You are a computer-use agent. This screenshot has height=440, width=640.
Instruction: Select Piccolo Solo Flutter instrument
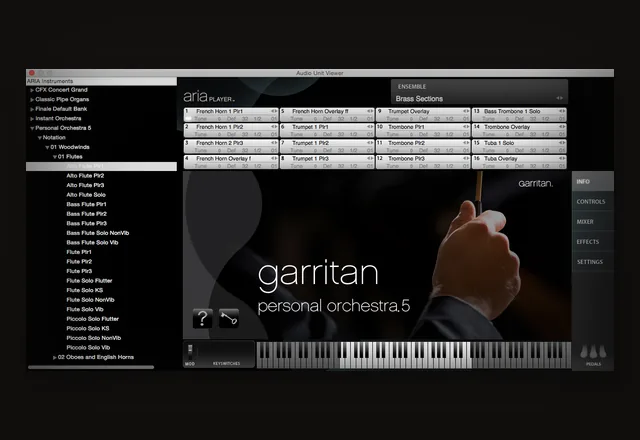[93, 319]
